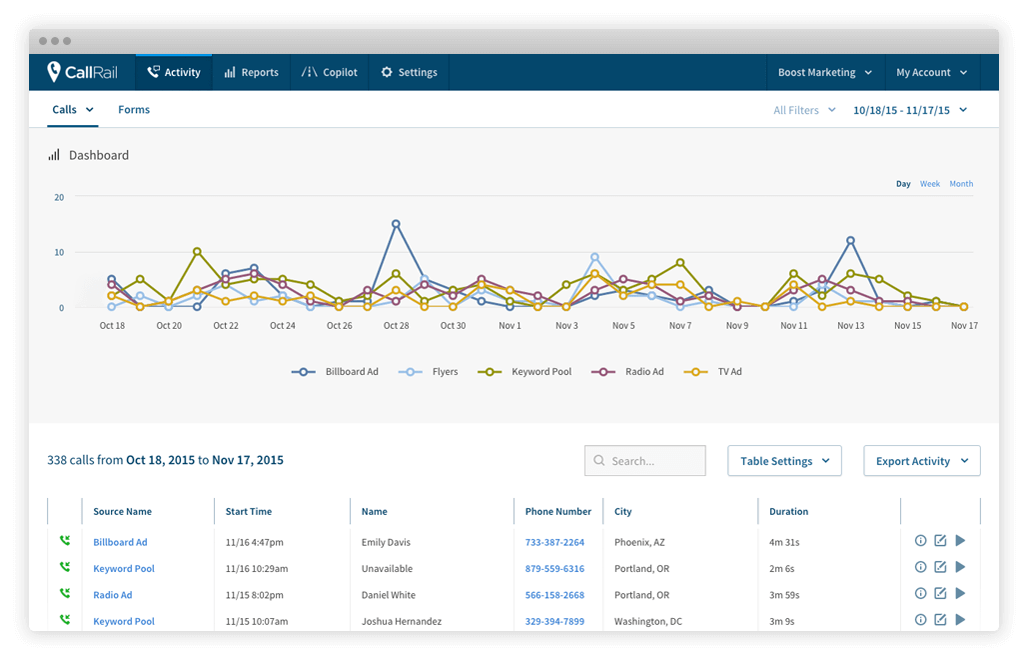Viewport: 1028px width, 660px height.
Task: Click phone number 566-158-2668
Action: (x=555, y=594)
